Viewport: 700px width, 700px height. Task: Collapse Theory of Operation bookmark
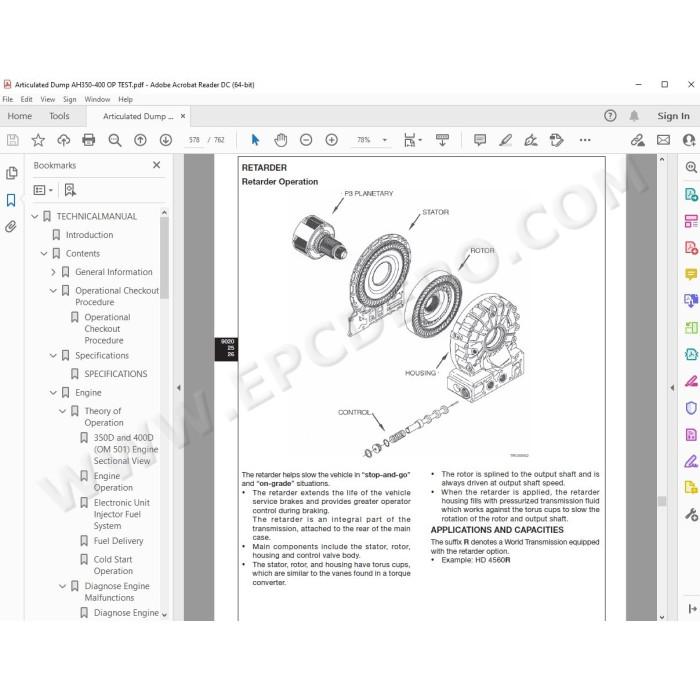62,411
